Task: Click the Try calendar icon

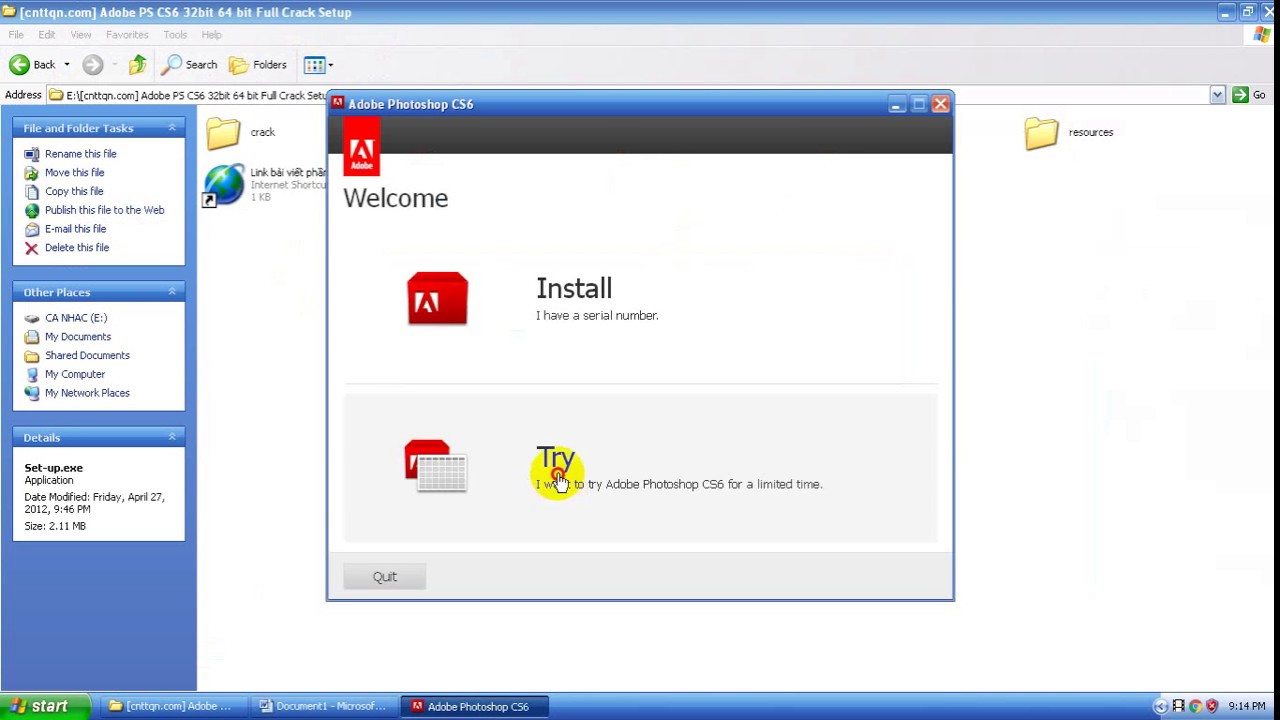Action: (x=435, y=466)
